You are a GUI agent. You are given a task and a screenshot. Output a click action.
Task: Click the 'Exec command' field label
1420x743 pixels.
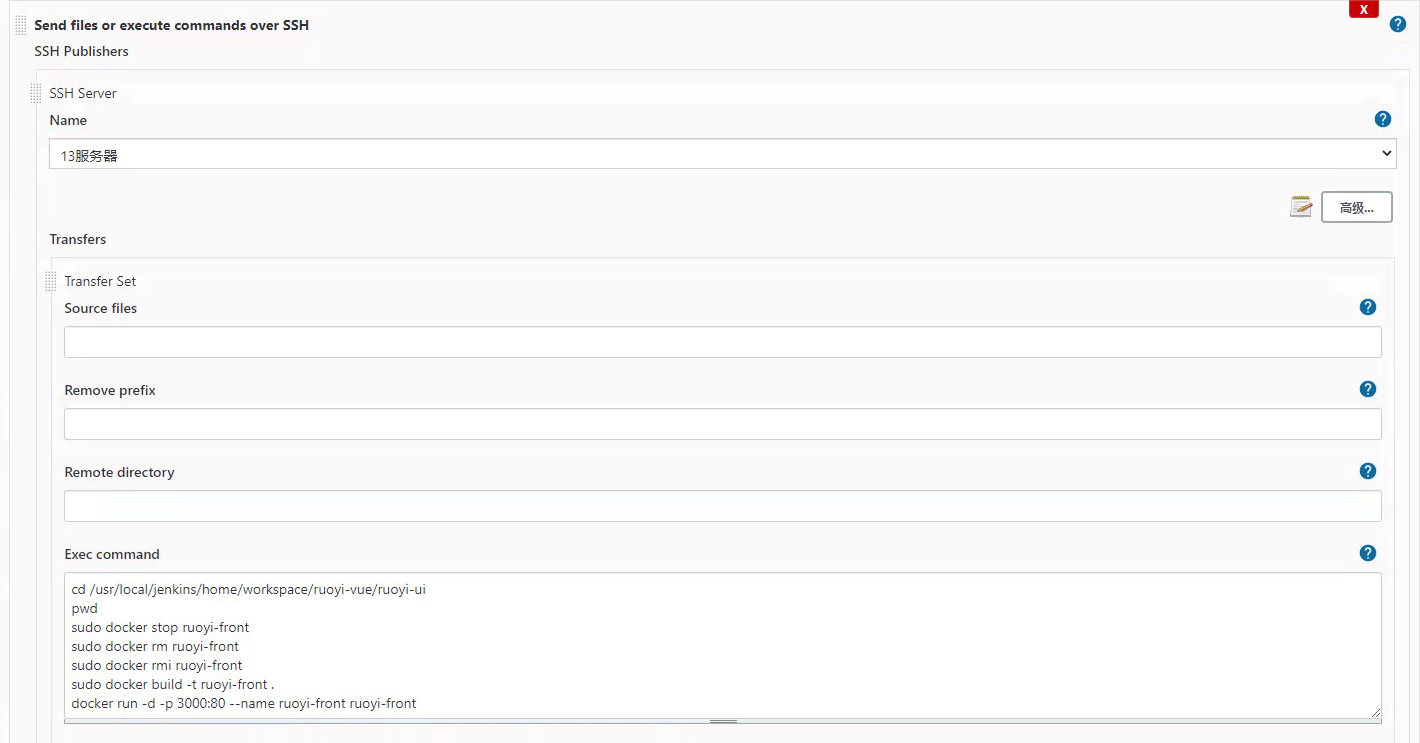pos(112,554)
